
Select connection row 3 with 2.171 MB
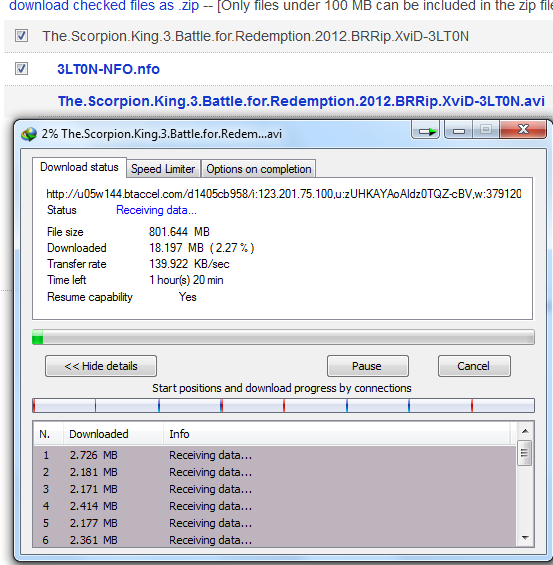pyautogui.click(x=275, y=489)
